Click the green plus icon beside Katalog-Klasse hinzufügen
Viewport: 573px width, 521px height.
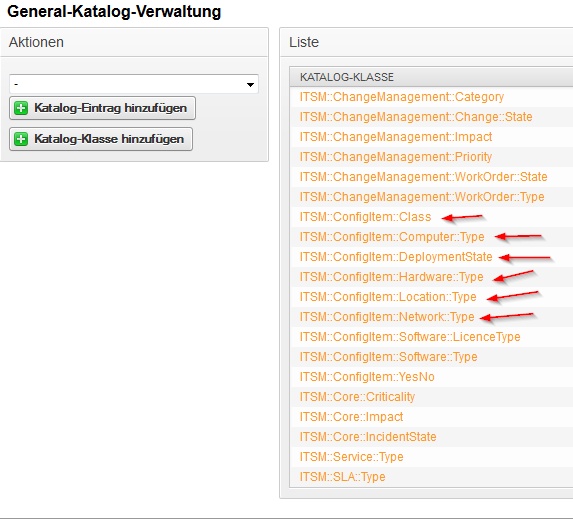point(21,139)
